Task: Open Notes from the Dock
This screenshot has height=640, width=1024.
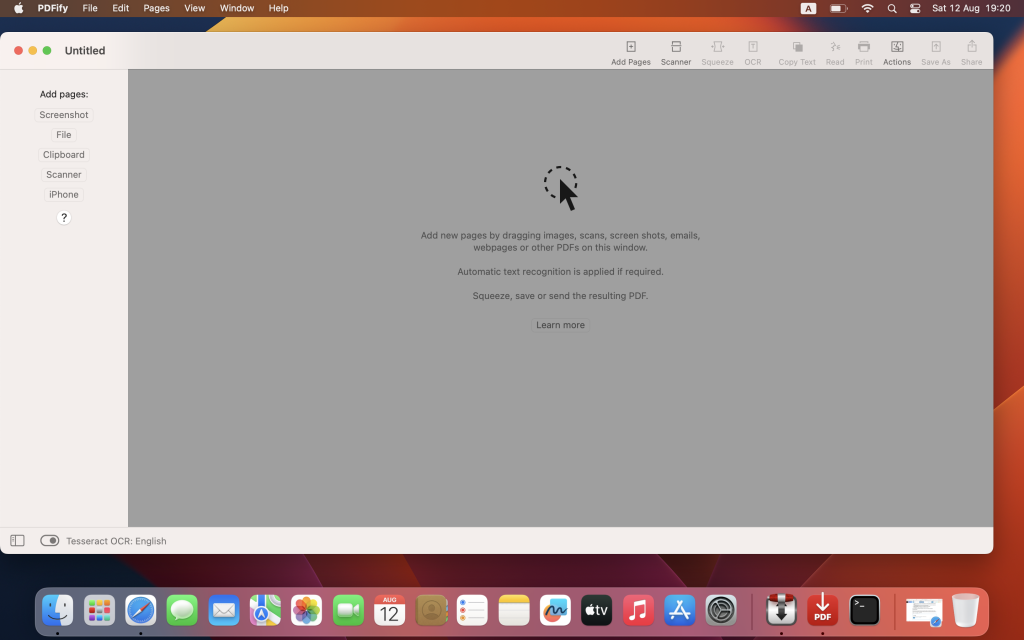Action: (x=514, y=610)
